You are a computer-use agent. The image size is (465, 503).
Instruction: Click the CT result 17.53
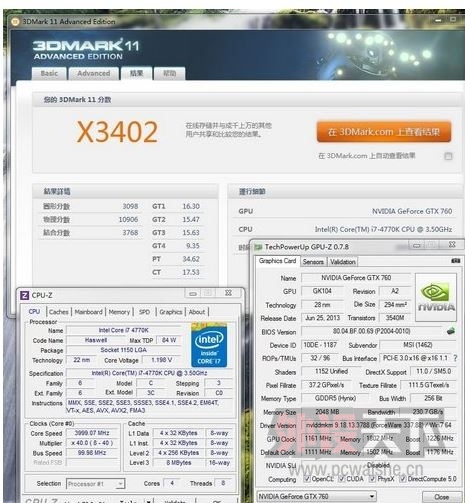point(191,272)
